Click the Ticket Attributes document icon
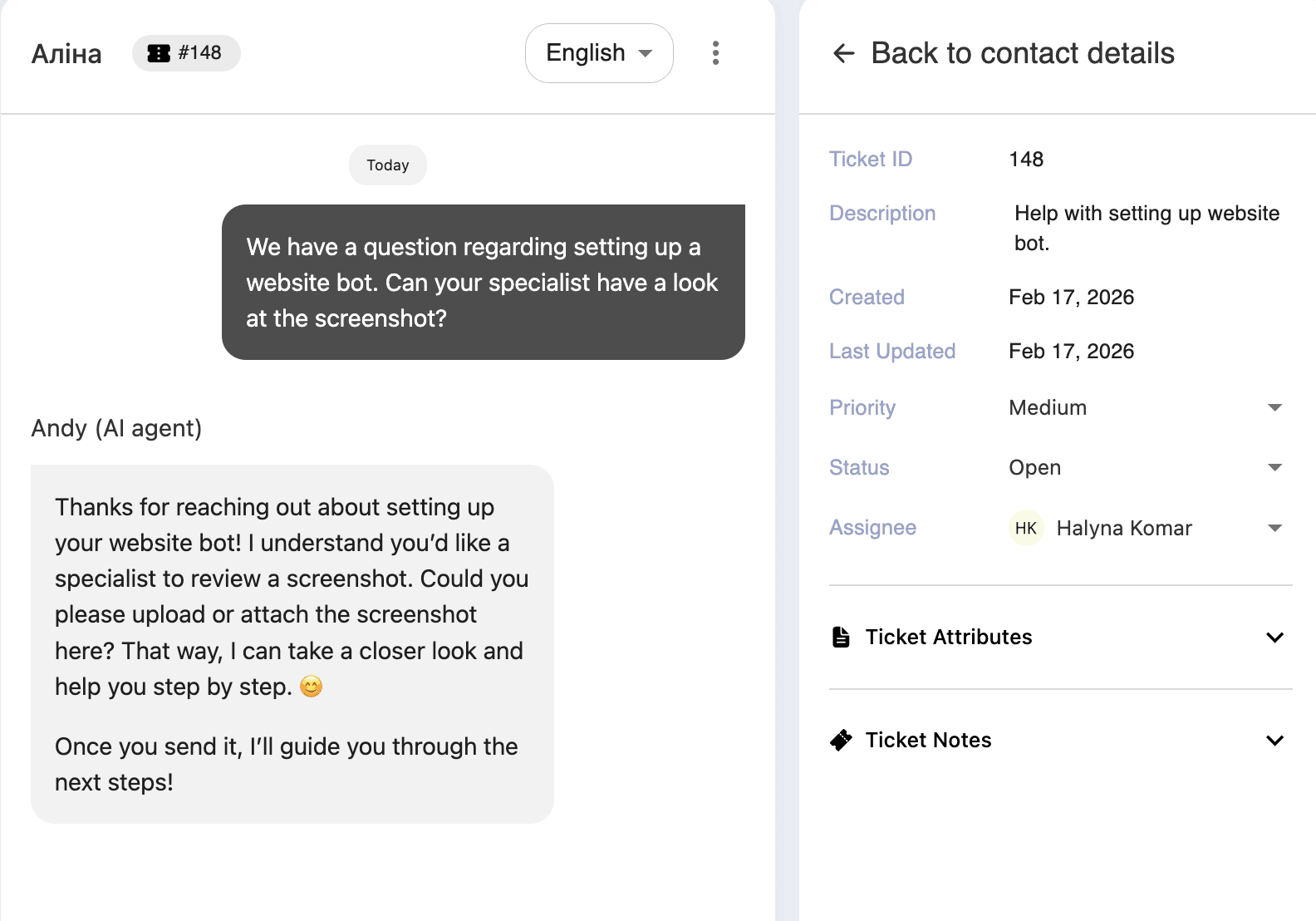Image resolution: width=1316 pixels, height=921 pixels. point(841,638)
